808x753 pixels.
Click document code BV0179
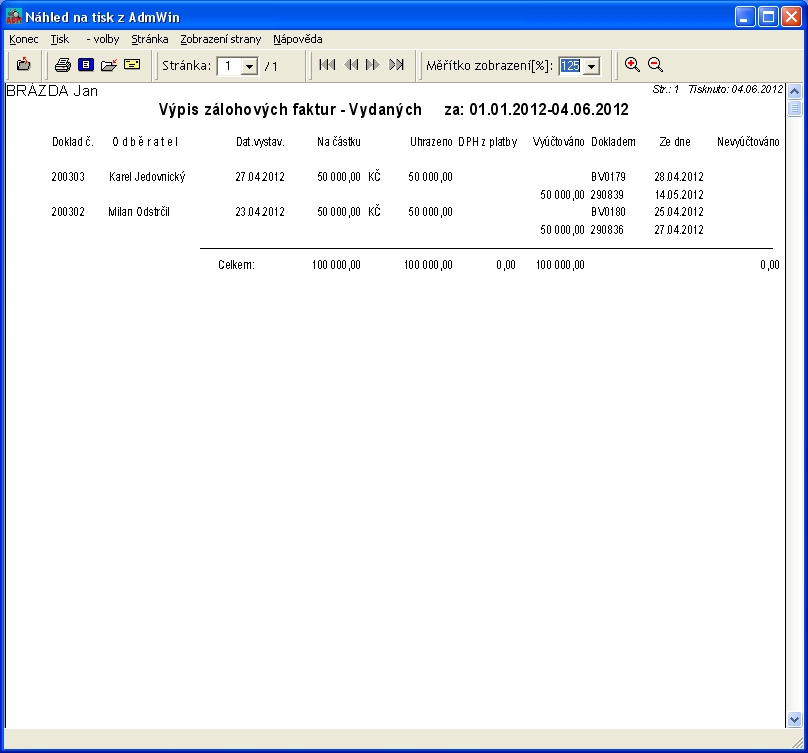[x=608, y=177]
